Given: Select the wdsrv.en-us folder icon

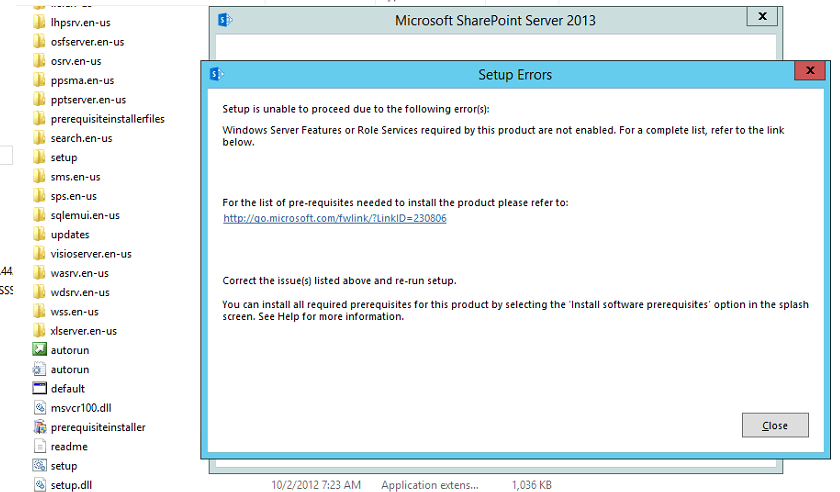Looking at the screenshot, I should pyautogui.click(x=39, y=293).
